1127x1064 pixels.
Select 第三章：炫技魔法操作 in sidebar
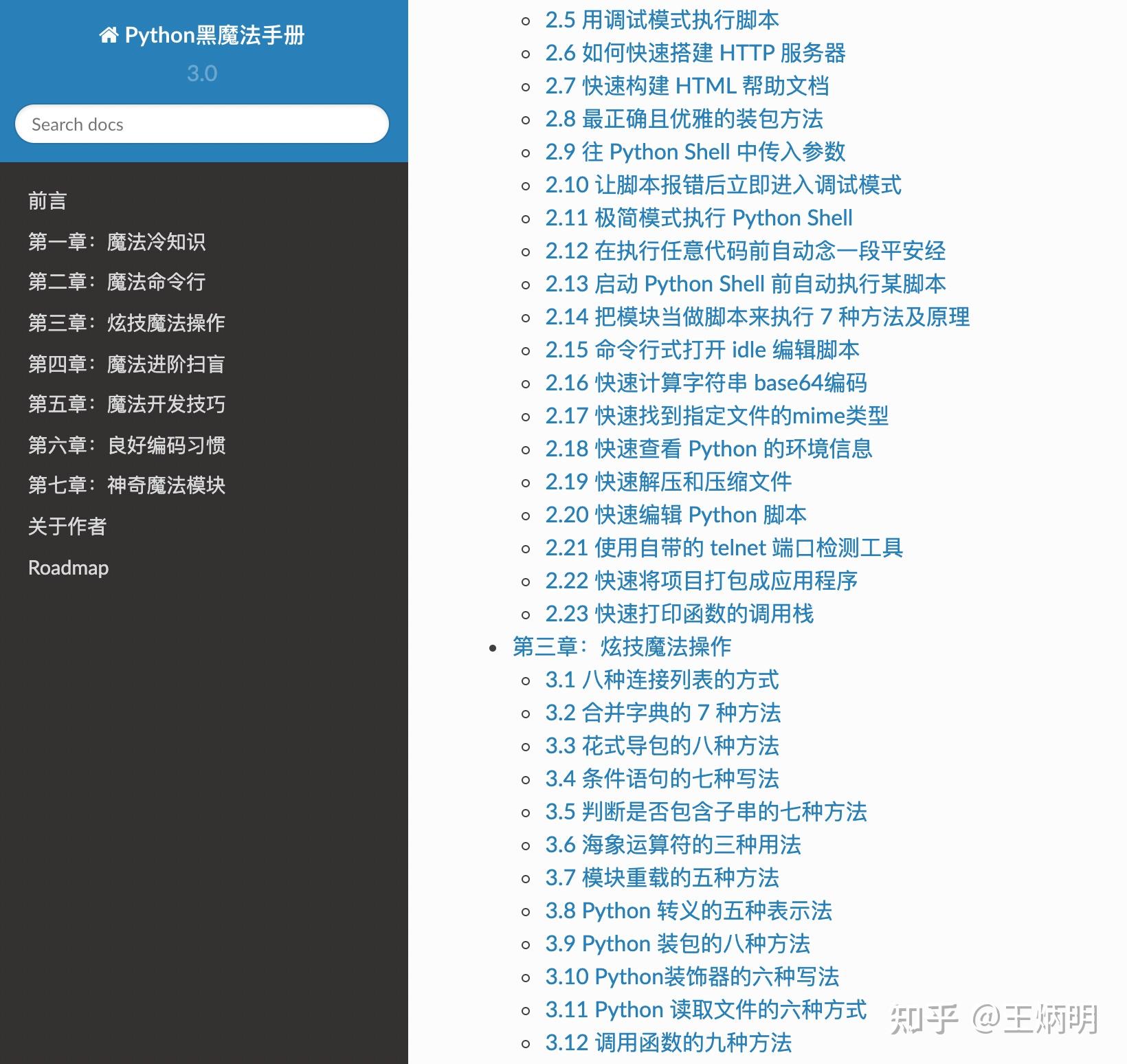pos(126,323)
